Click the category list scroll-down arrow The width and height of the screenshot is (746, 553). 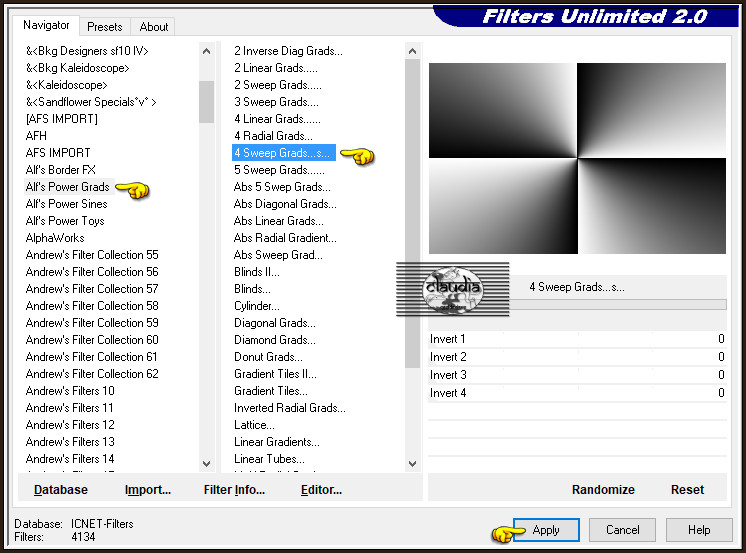click(206, 463)
